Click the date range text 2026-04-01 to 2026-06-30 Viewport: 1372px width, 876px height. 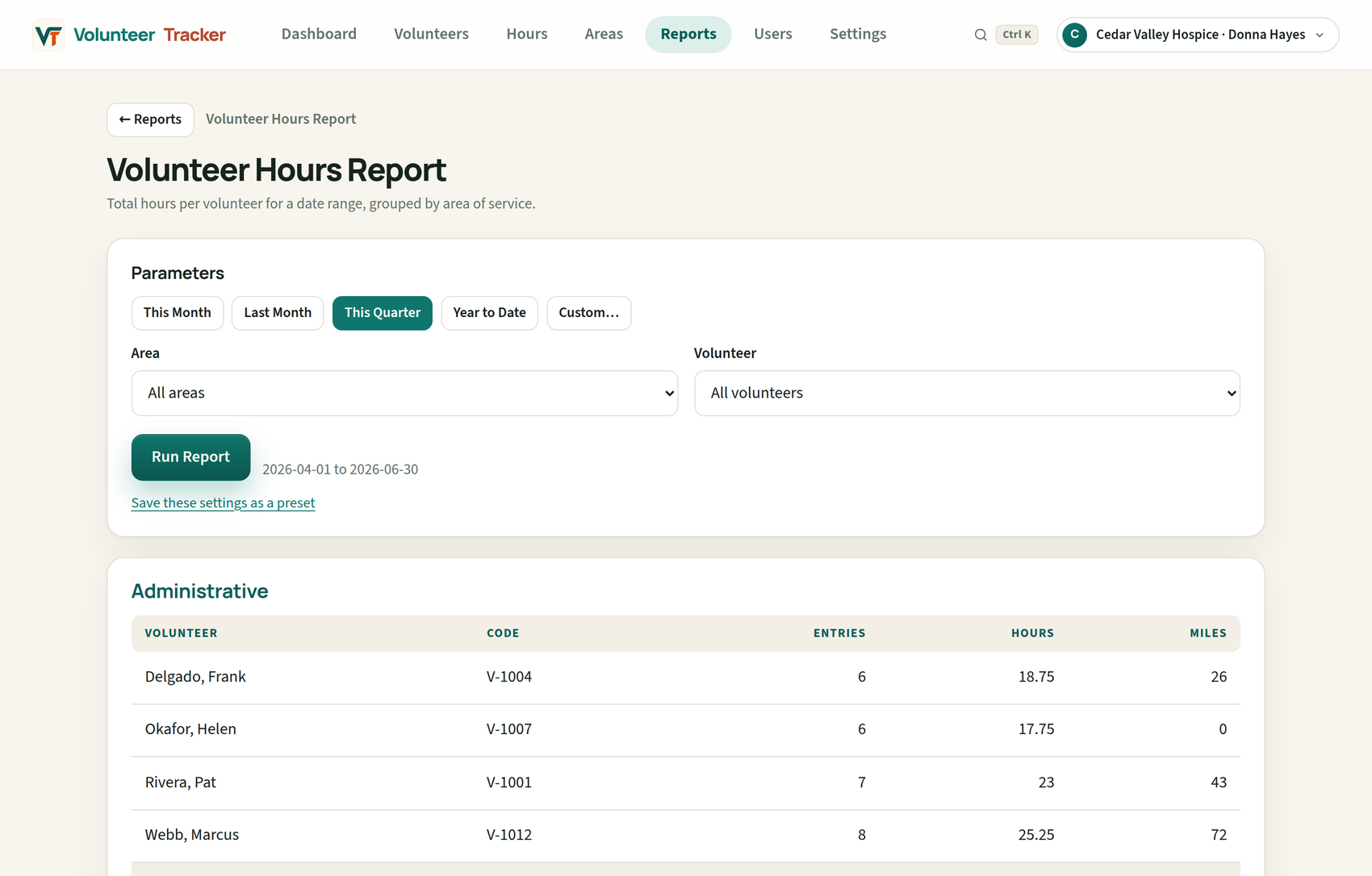click(340, 469)
